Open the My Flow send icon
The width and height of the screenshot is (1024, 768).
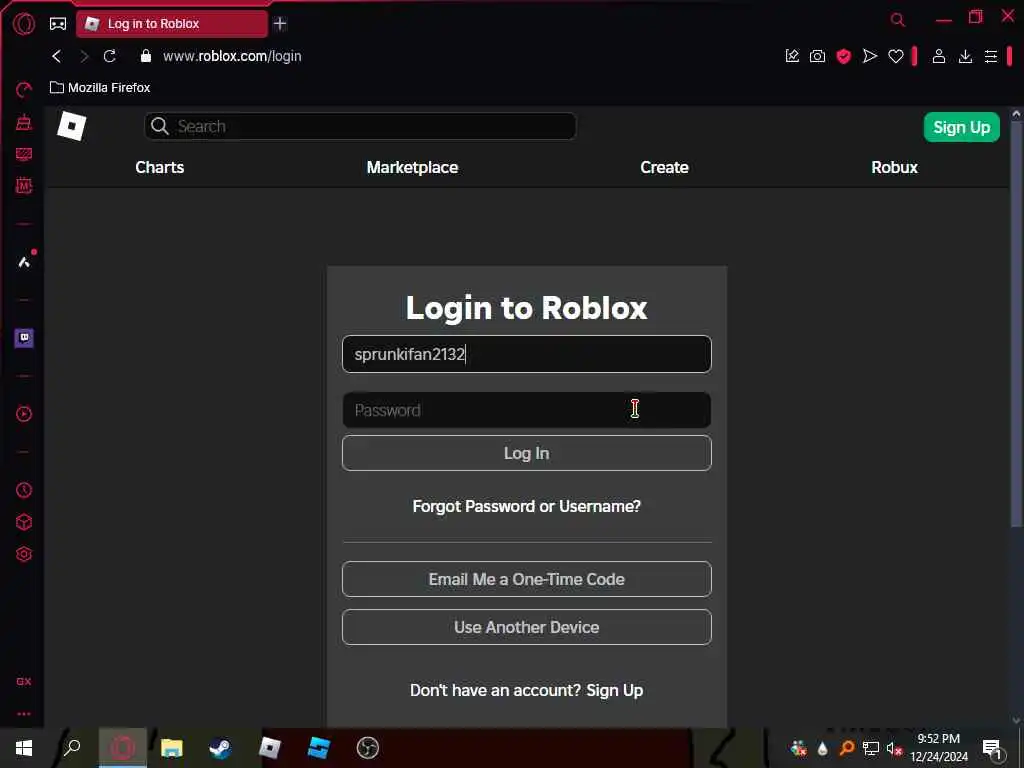click(869, 57)
